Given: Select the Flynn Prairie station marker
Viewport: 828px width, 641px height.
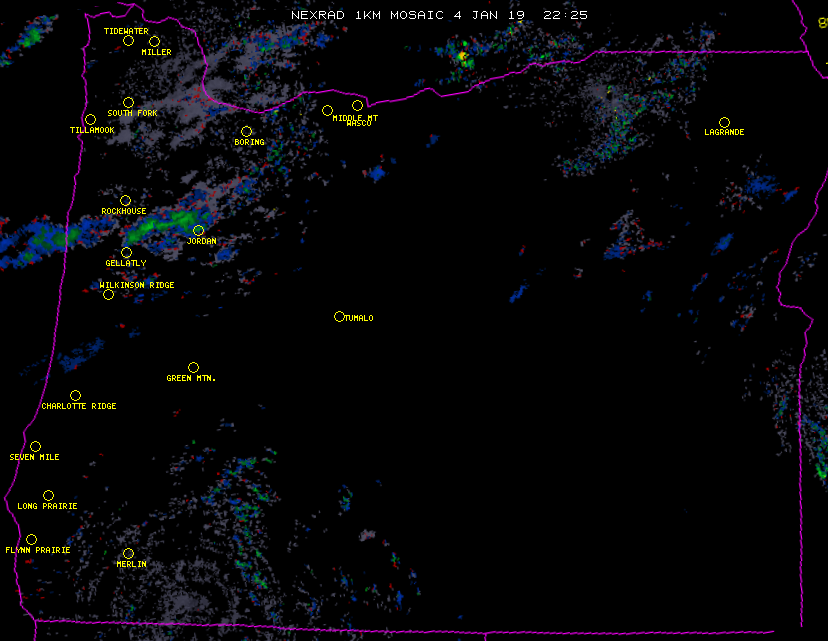Looking at the screenshot, I should tap(31, 540).
